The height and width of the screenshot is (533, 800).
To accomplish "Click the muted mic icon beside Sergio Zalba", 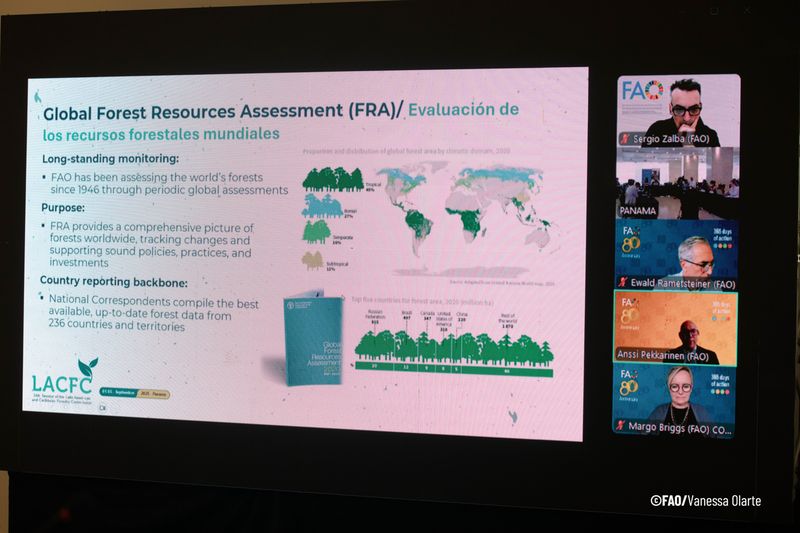I will (x=624, y=139).
